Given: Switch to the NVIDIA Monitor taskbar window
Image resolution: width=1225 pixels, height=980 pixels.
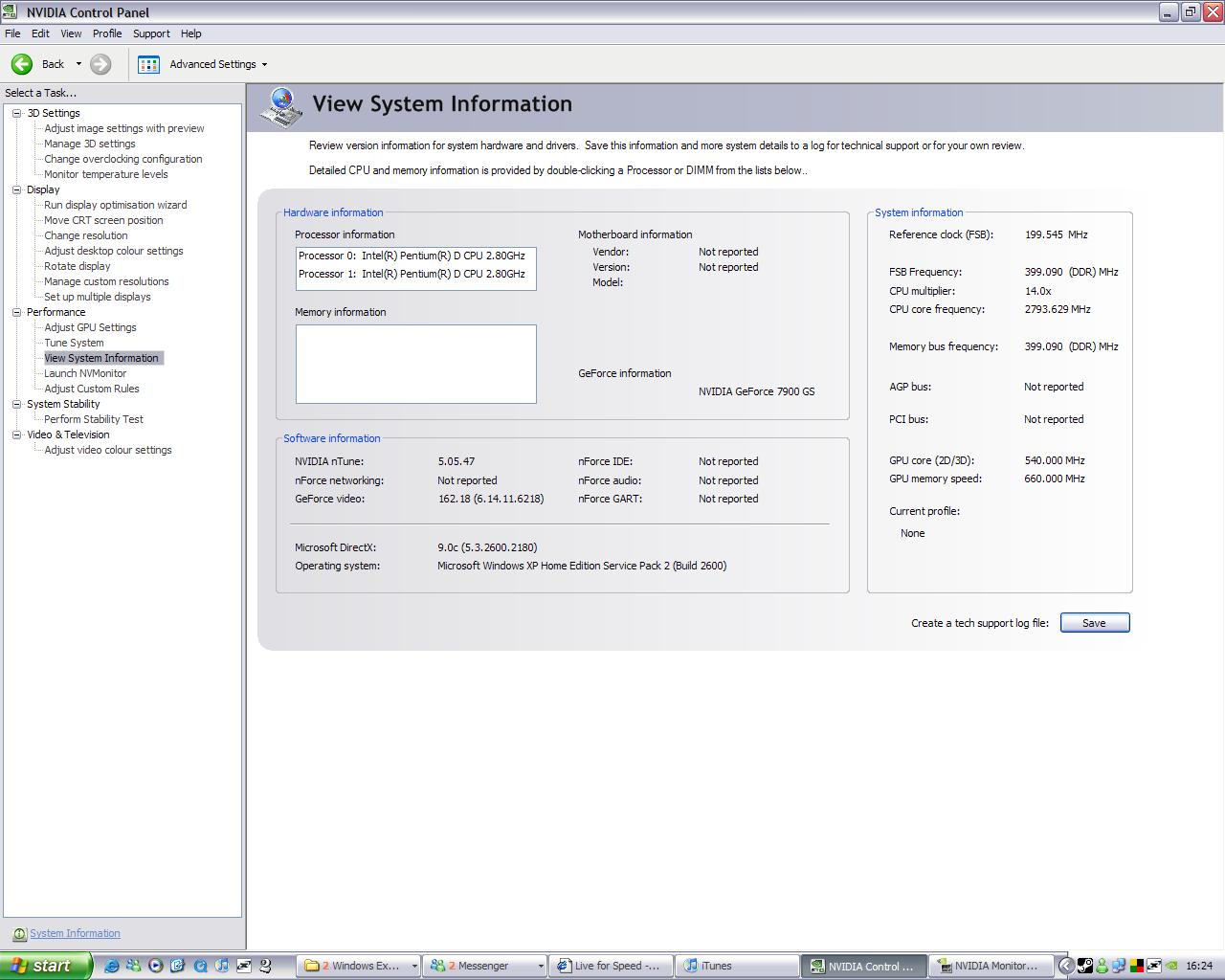Looking at the screenshot, I should tap(991, 966).
